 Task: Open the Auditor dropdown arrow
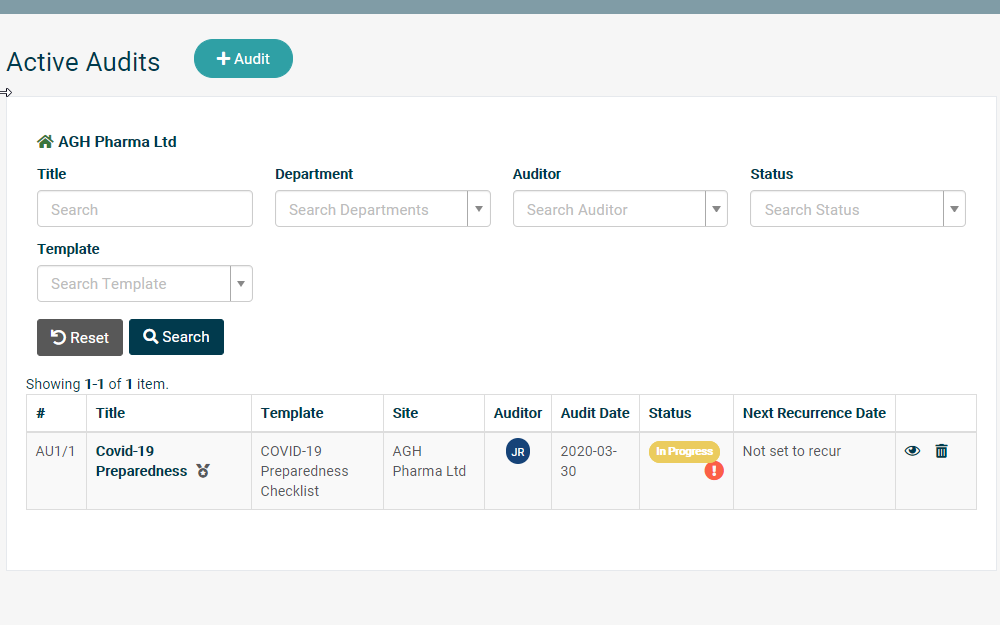[716, 209]
